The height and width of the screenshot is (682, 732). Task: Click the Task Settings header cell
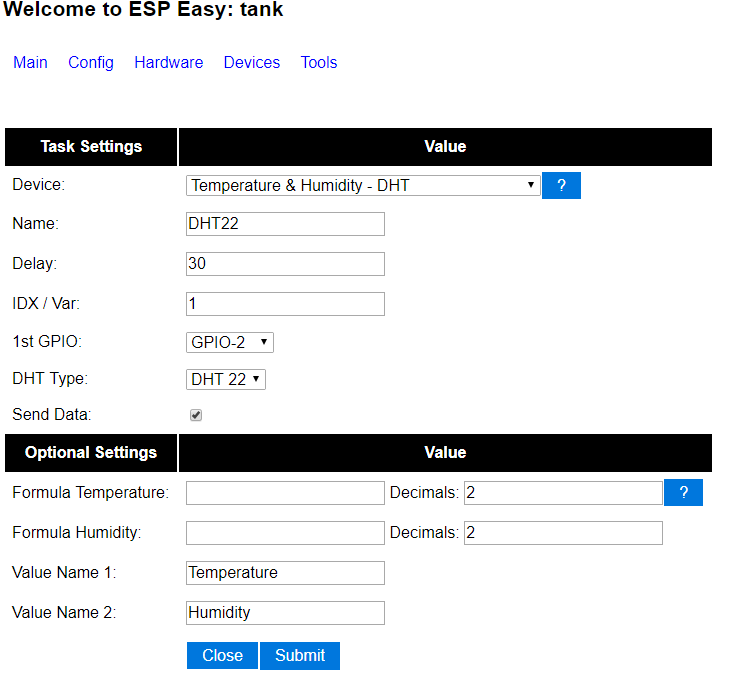click(91, 147)
